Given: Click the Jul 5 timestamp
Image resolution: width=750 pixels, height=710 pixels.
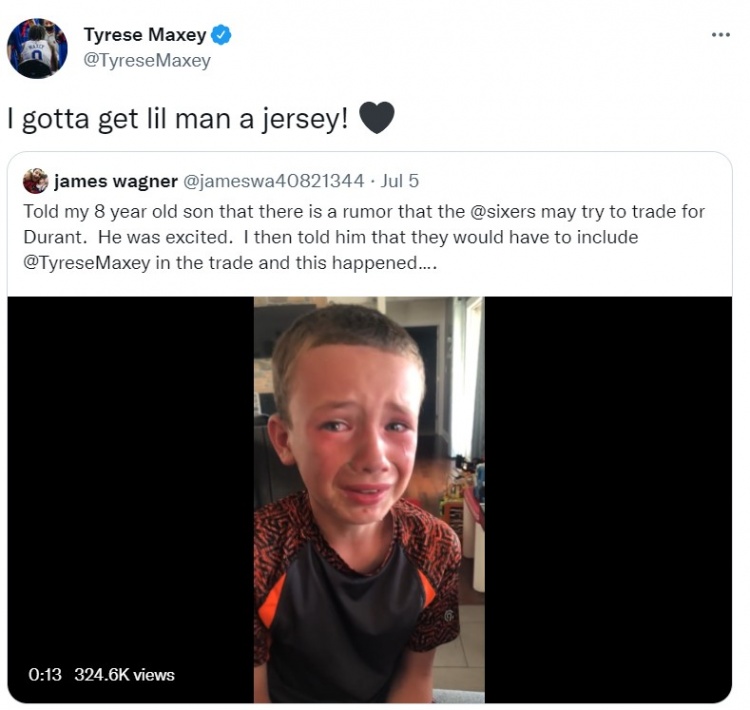Looking at the screenshot, I should [x=399, y=181].
